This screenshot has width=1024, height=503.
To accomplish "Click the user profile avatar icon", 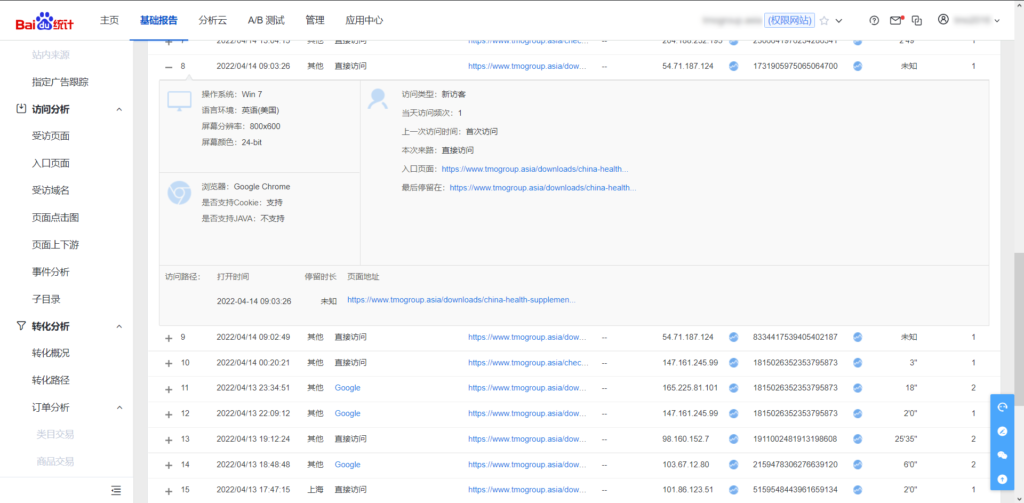I will (x=943, y=20).
